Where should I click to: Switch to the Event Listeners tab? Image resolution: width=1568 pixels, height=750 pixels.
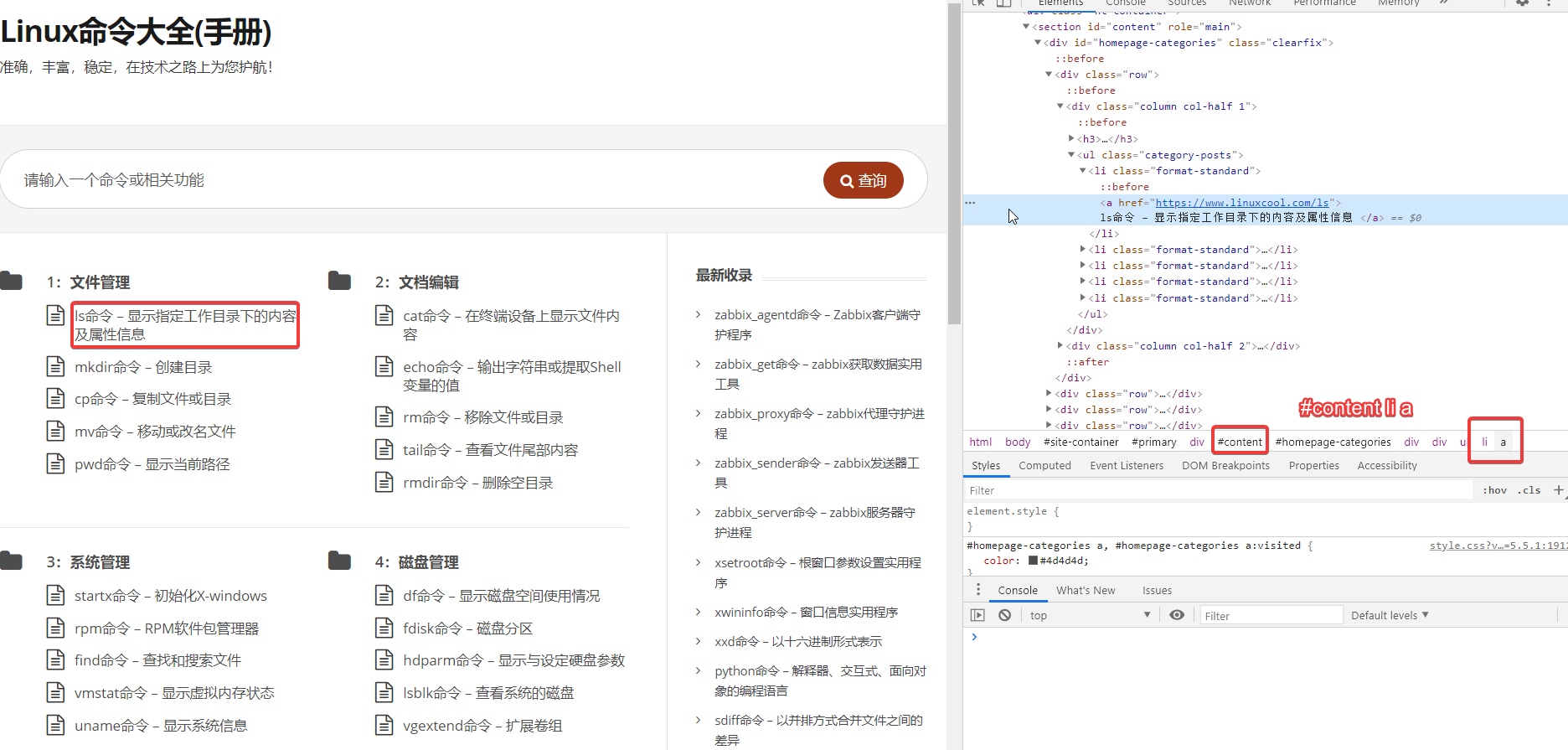coord(1127,466)
